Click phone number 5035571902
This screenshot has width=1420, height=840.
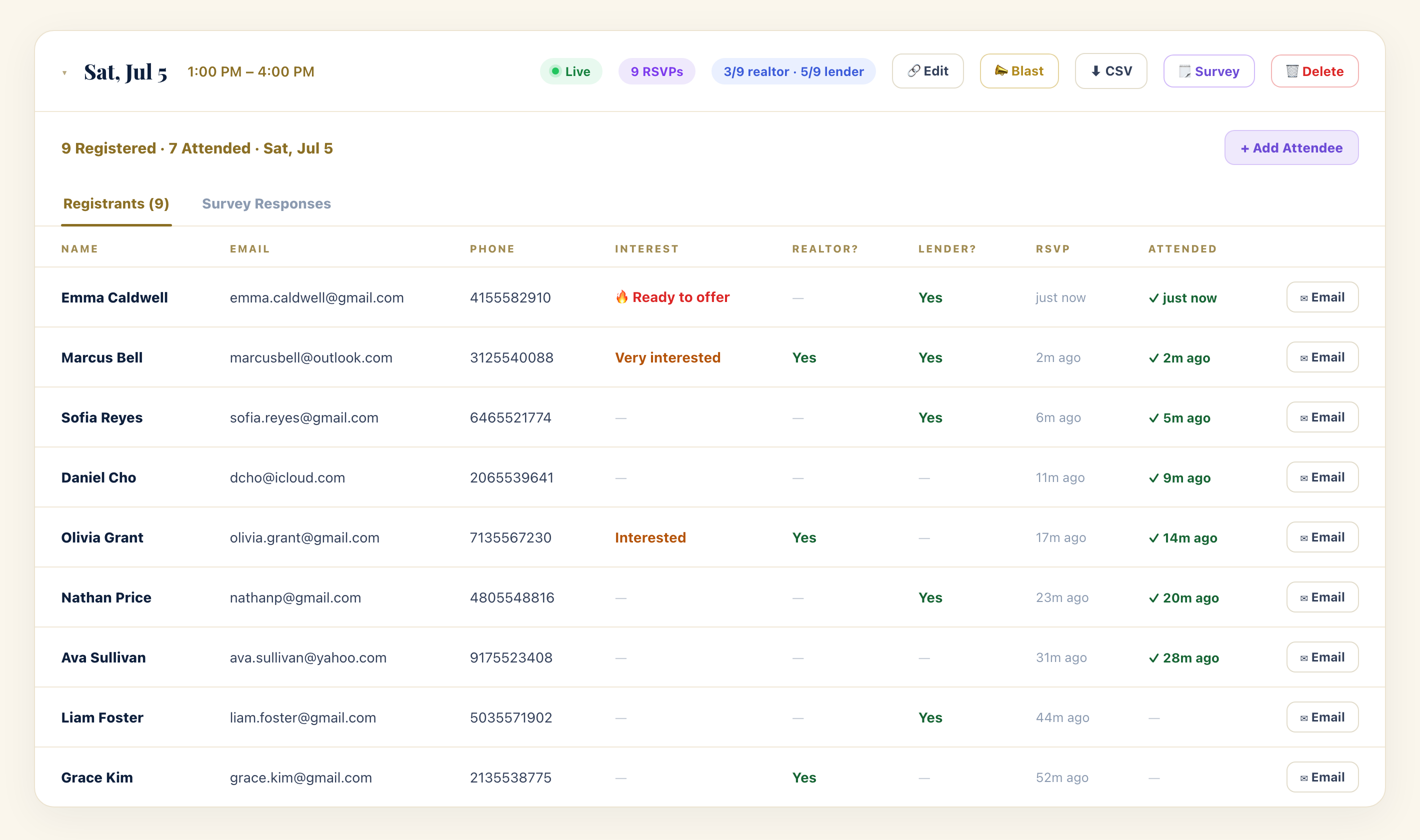point(510,717)
